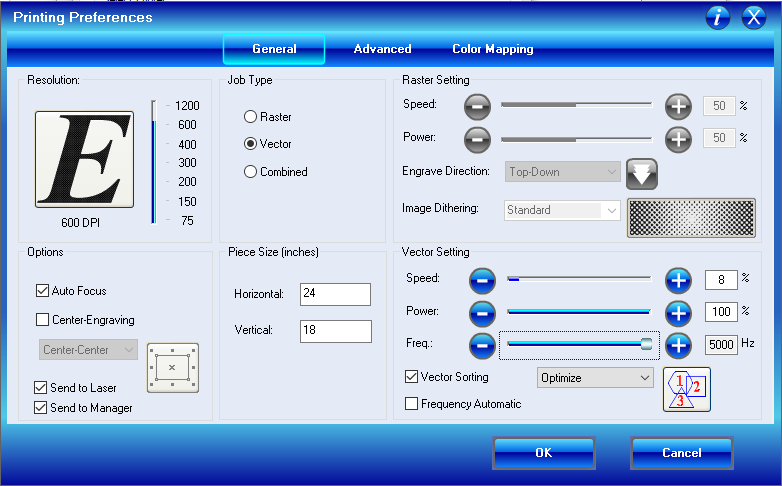Viewport: 782px width, 486px height.
Task: Click the Engrave Direction down-arrow icon
Action: point(642,174)
